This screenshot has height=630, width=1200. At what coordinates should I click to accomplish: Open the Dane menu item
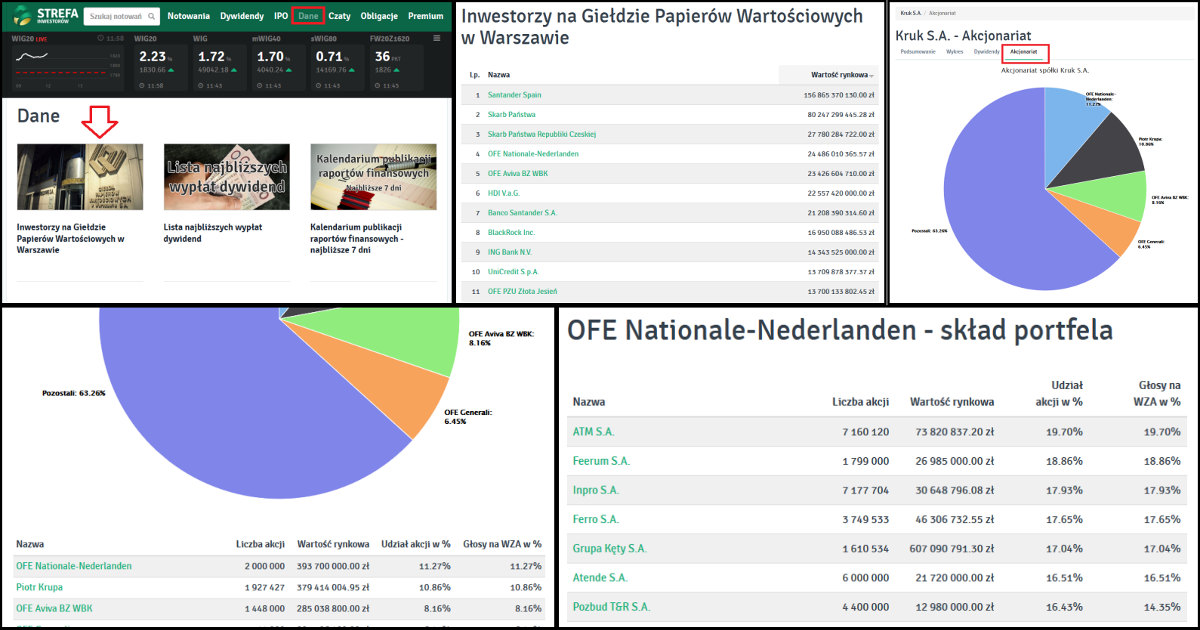pyautogui.click(x=308, y=16)
